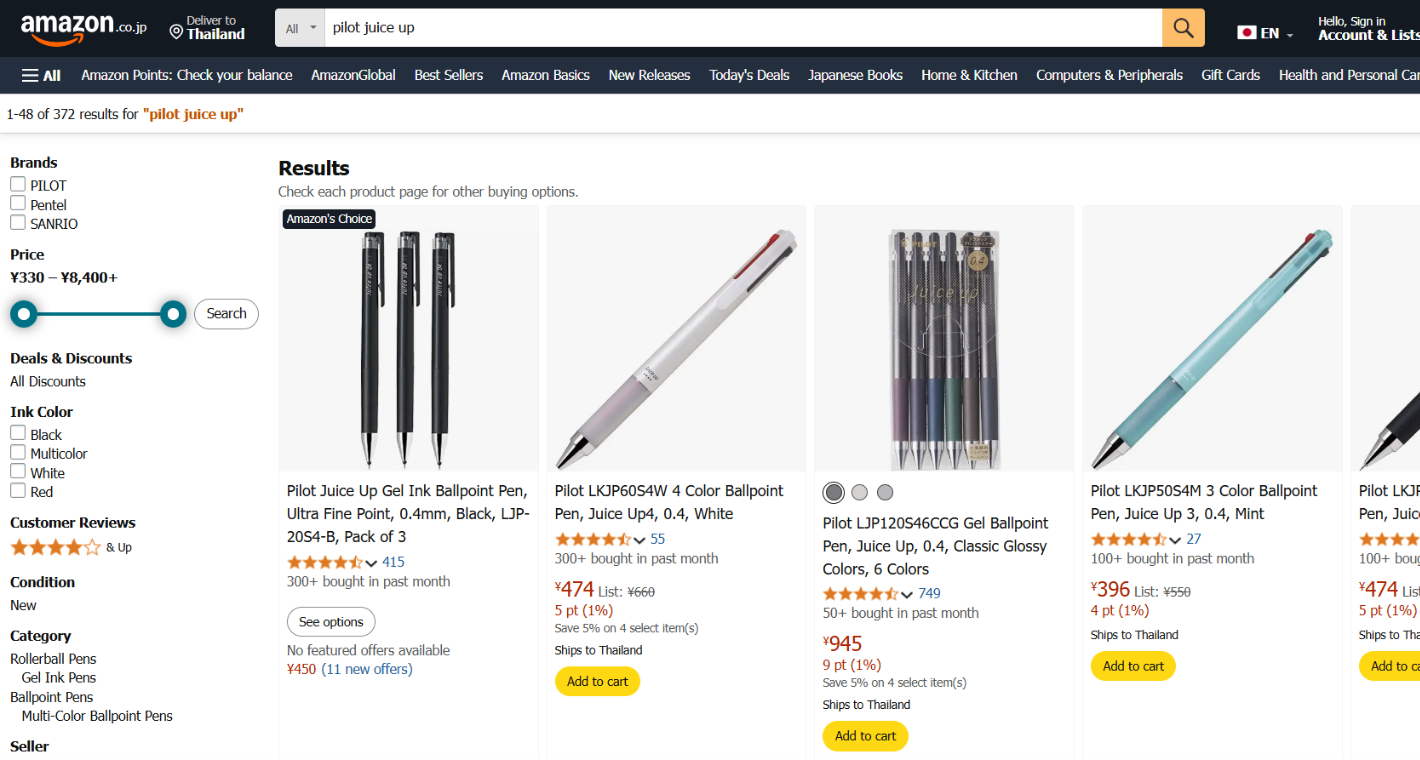Open Today's Deals navigation item
This screenshot has width=1420, height=760.
click(x=749, y=75)
